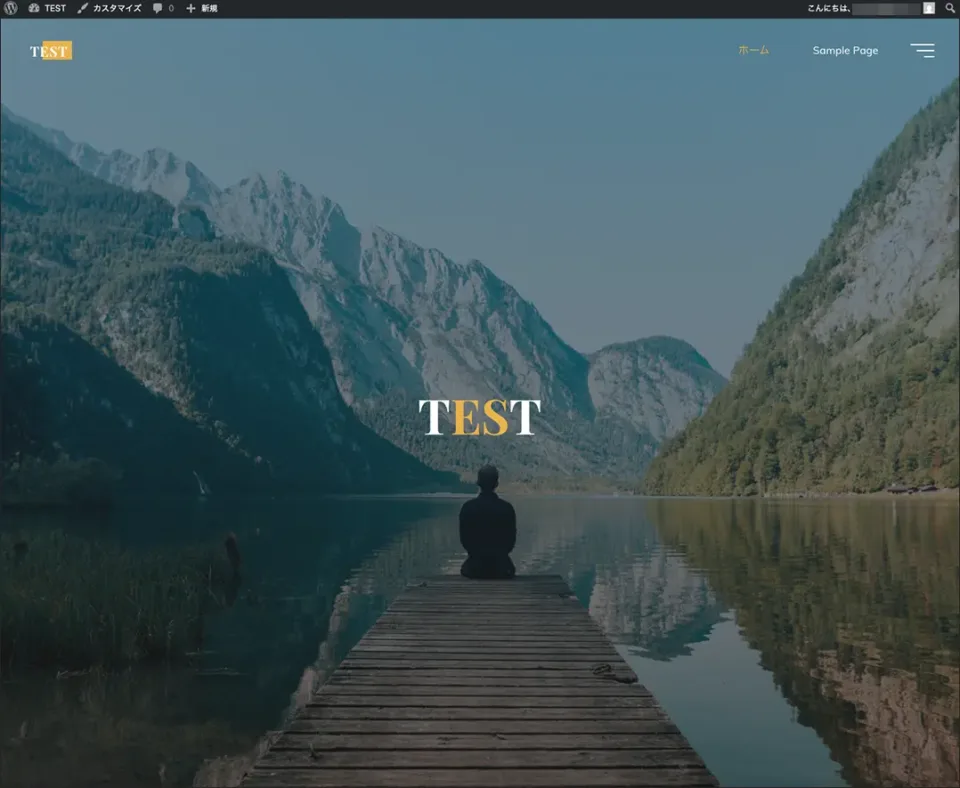The width and height of the screenshot is (960, 788).
Task: Click the TEST site logo in header
Action: [50, 51]
